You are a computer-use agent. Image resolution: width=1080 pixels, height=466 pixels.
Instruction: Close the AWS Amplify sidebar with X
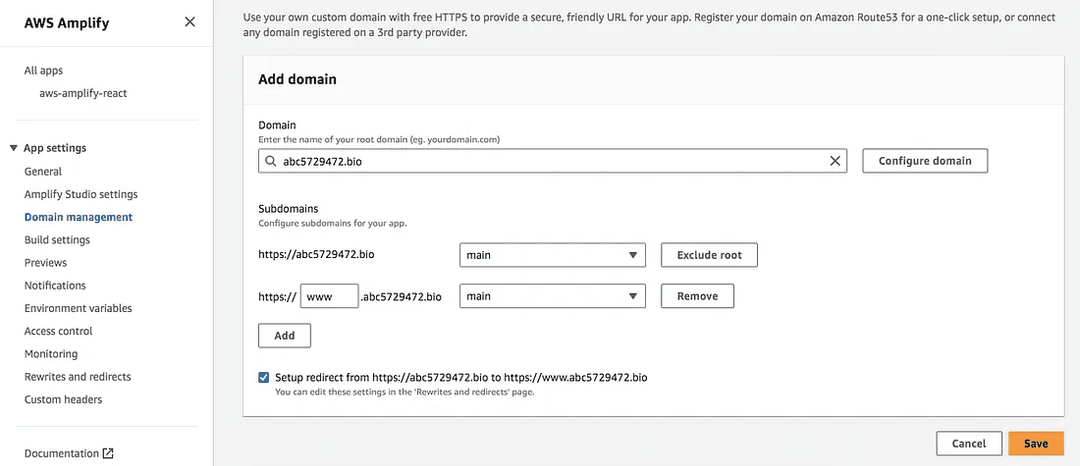[190, 22]
